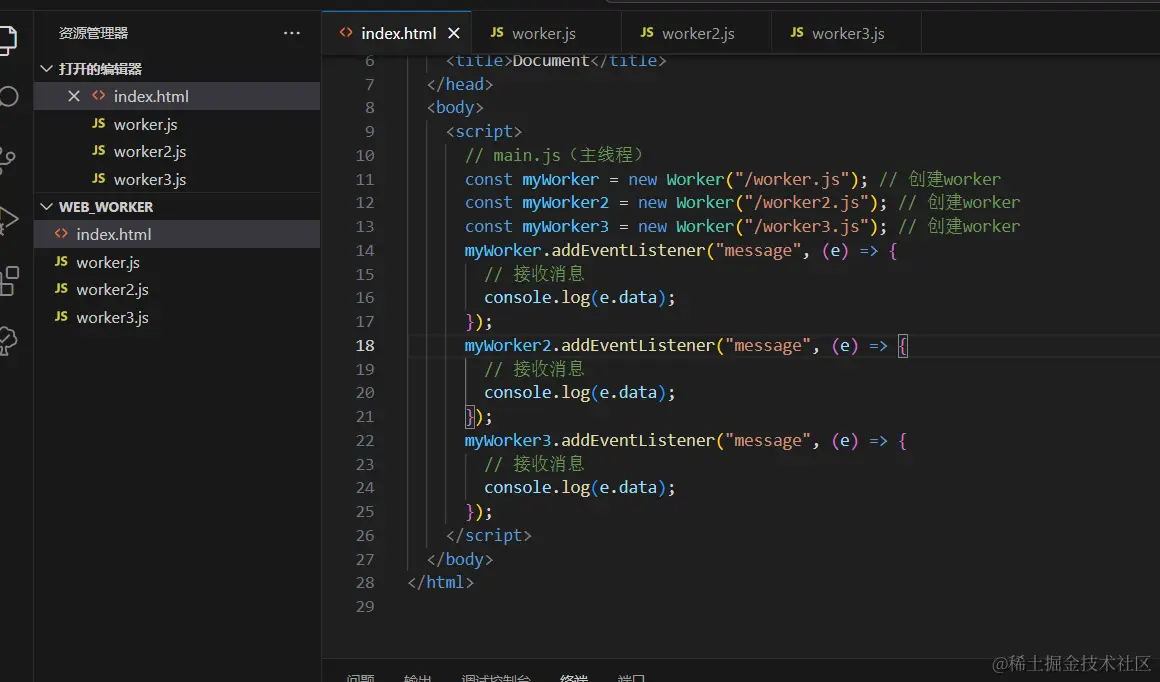Click the closing </script> tag on line 26
1160x682 pixels.
(488, 536)
